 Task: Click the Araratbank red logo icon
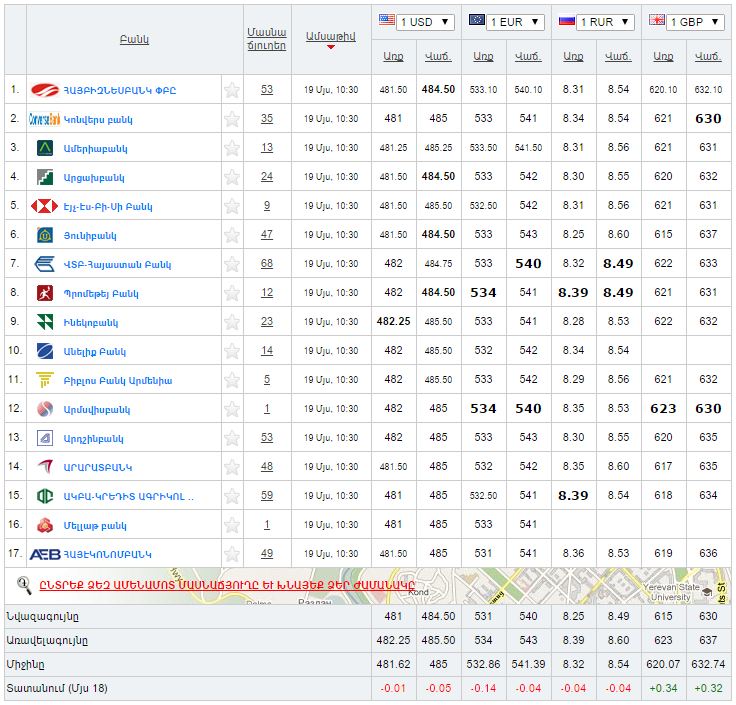45,467
